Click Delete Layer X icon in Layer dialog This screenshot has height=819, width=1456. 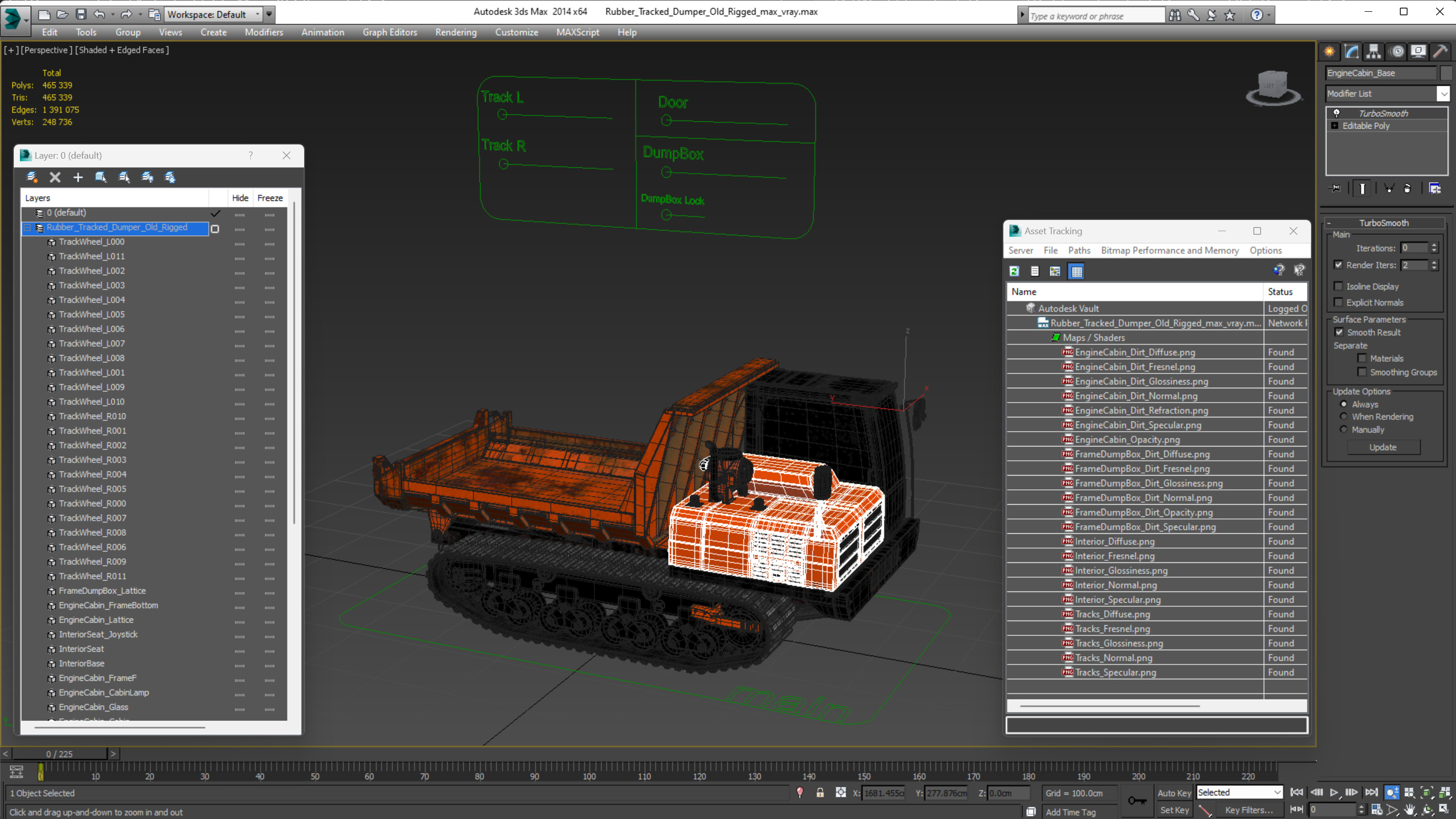pyautogui.click(x=55, y=178)
